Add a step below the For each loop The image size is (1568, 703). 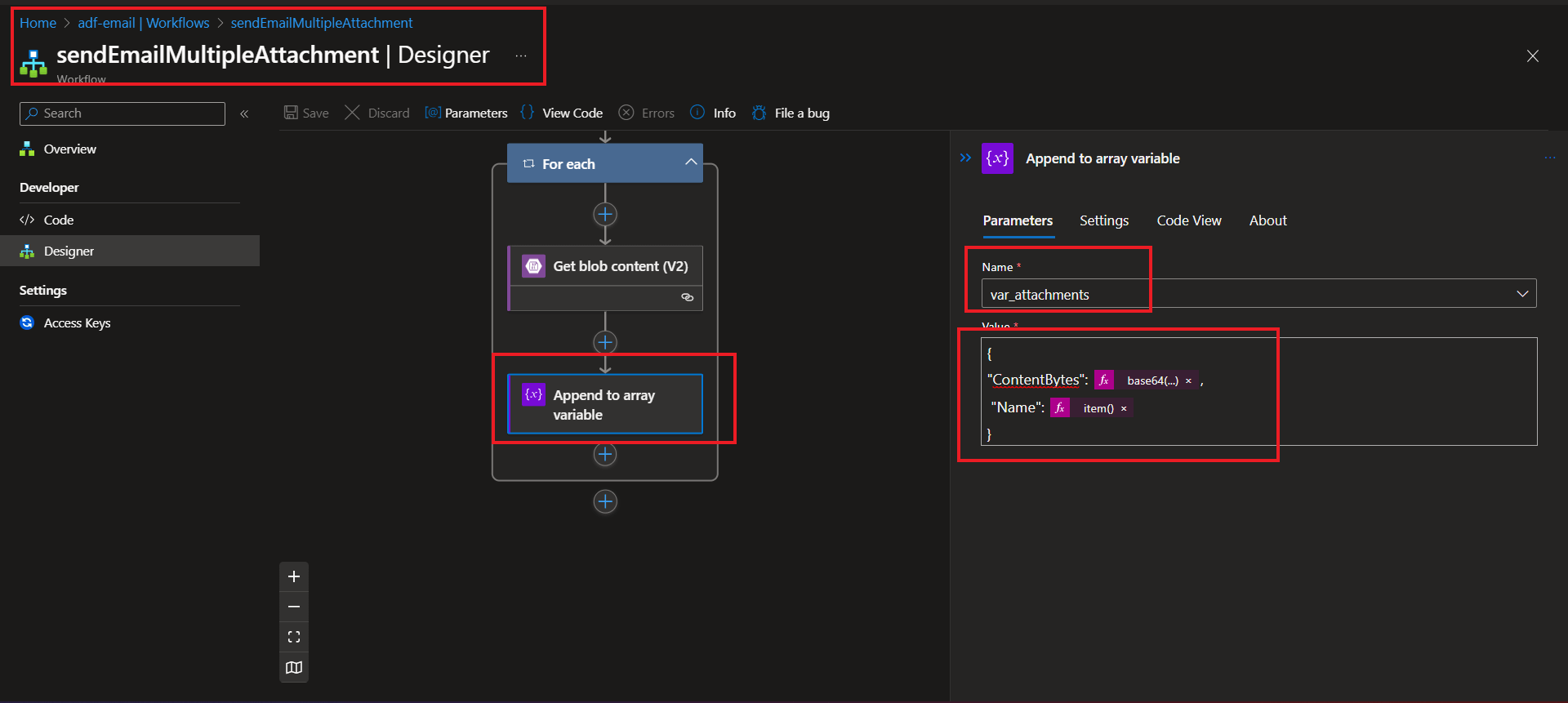click(x=605, y=501)
